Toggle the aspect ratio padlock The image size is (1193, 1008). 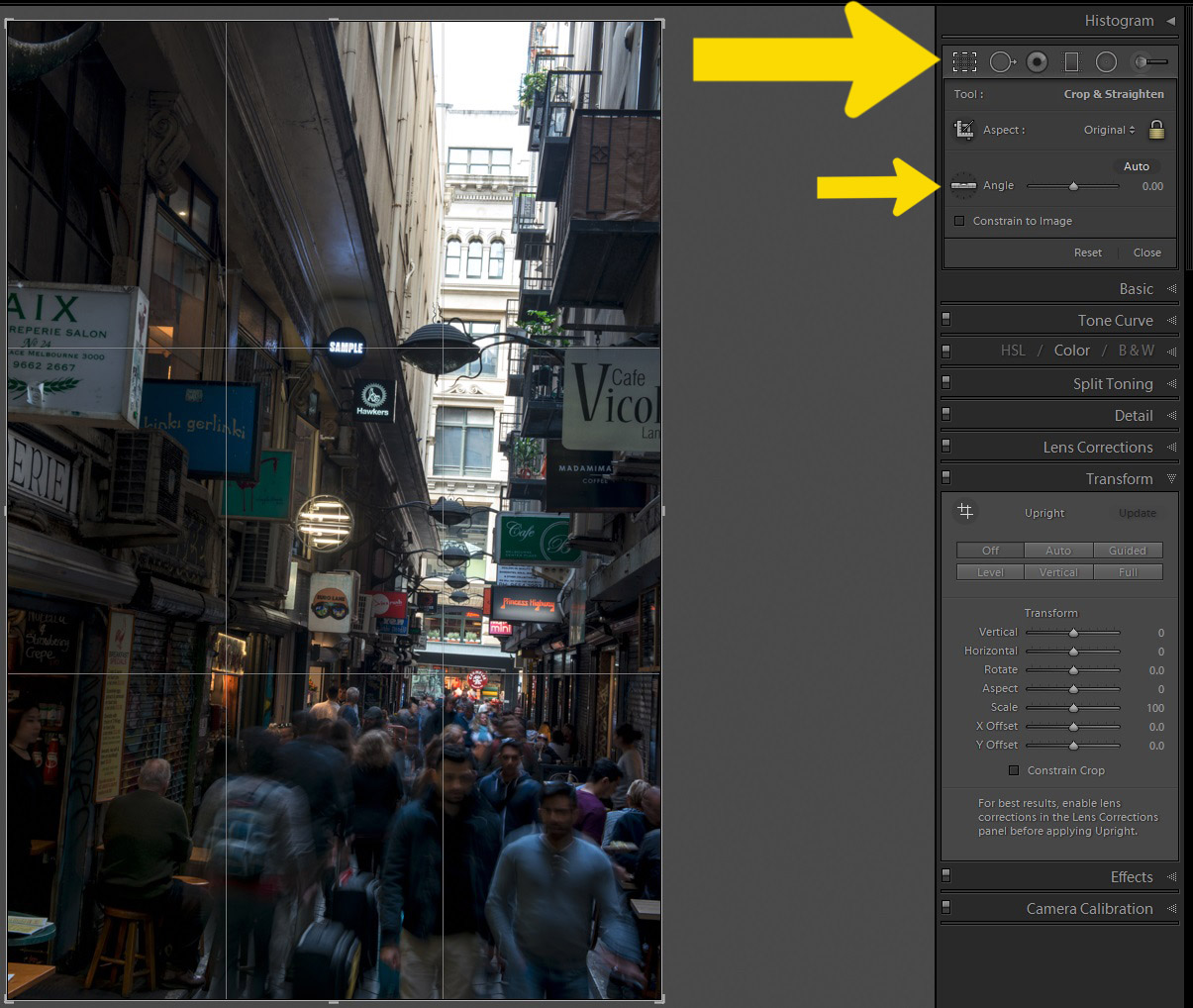click(x=1156, y=130)
